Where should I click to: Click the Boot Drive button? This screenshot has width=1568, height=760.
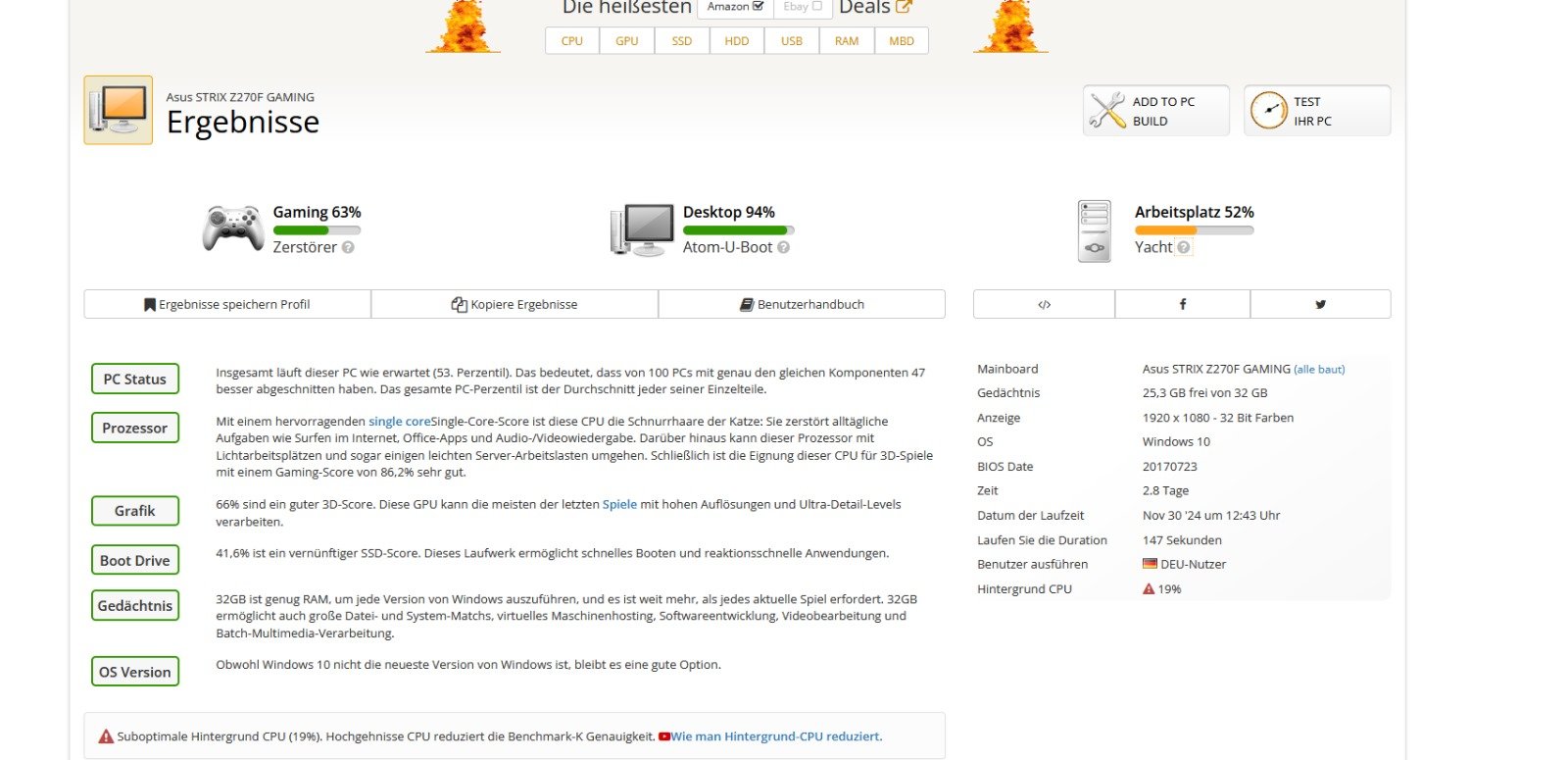click(x=135, y=560)
